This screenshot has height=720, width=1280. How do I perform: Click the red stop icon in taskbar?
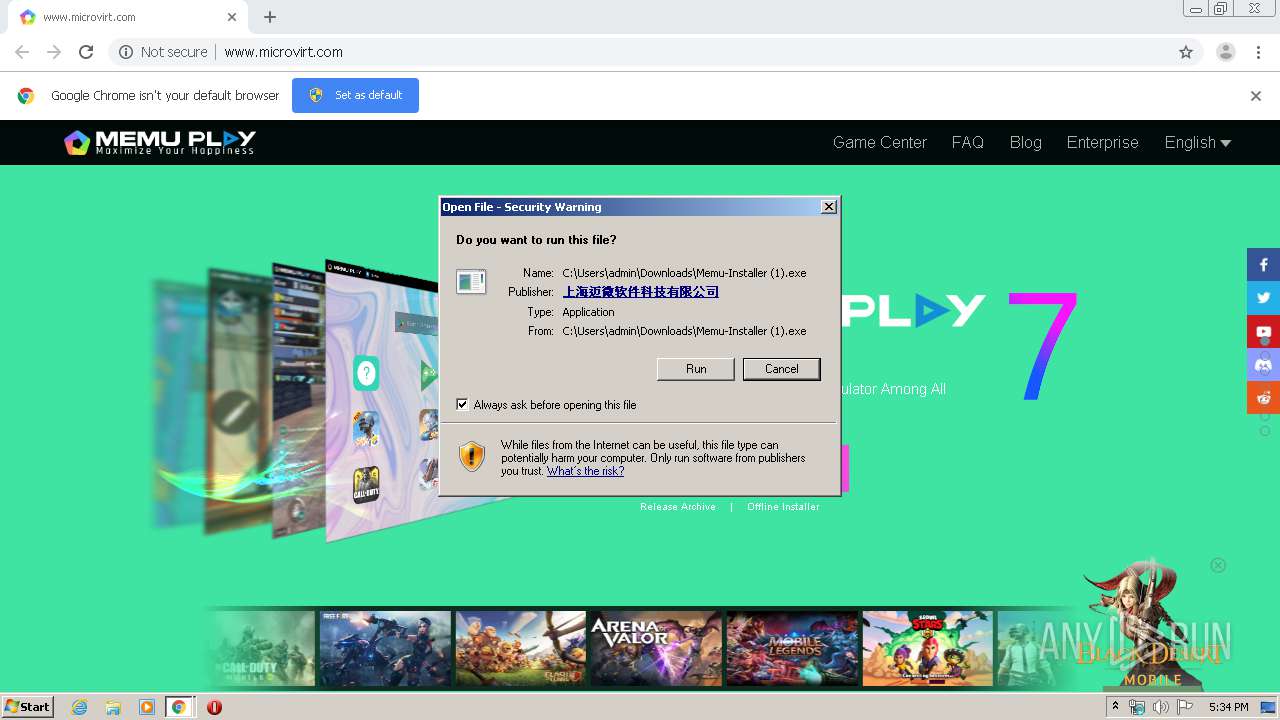tap(214, 707)
